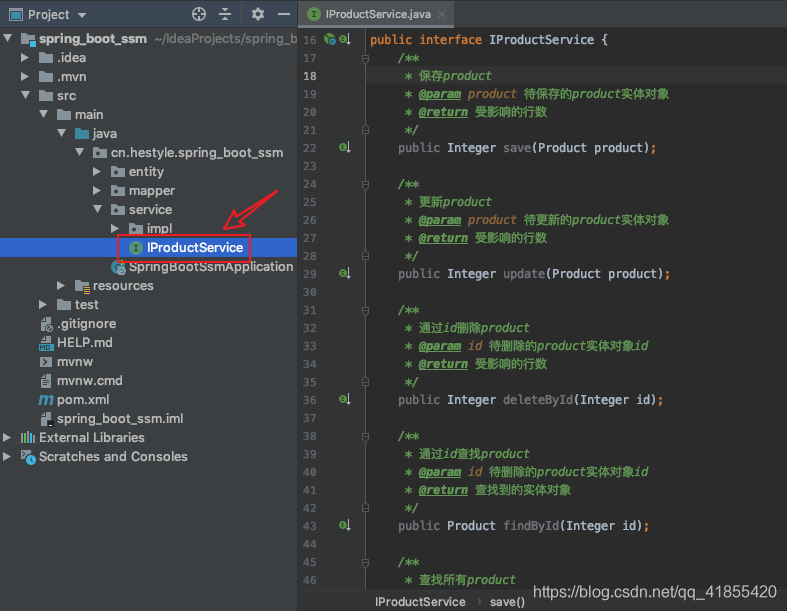The width and height of the screenshot is (787, 611).
Task: Select SpringBootSsmApplication class in the tree
Action: (149, 267)
